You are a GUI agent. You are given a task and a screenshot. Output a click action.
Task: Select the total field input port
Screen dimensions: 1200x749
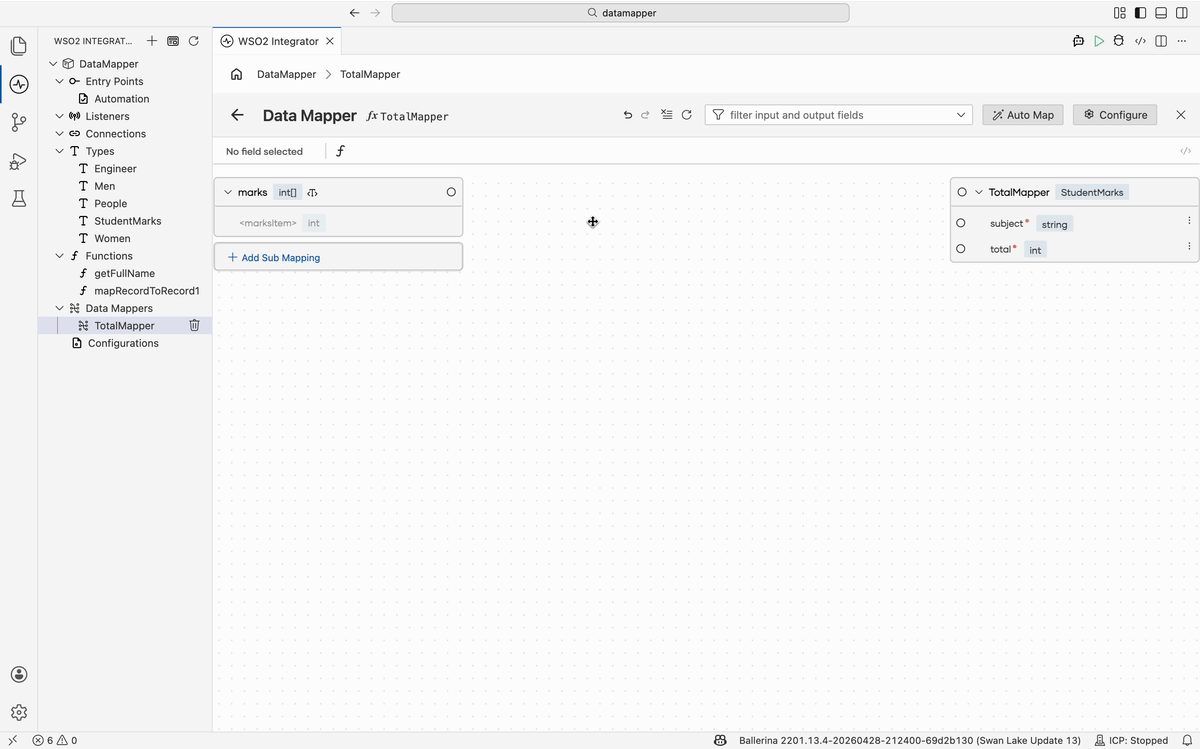click(x=961, y=249)
